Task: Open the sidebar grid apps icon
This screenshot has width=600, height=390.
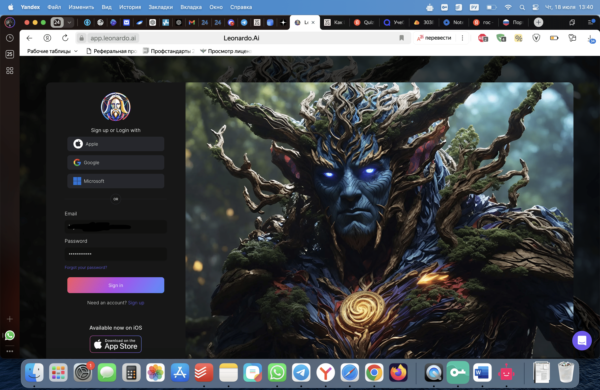Action: click(x=10, y=70)
